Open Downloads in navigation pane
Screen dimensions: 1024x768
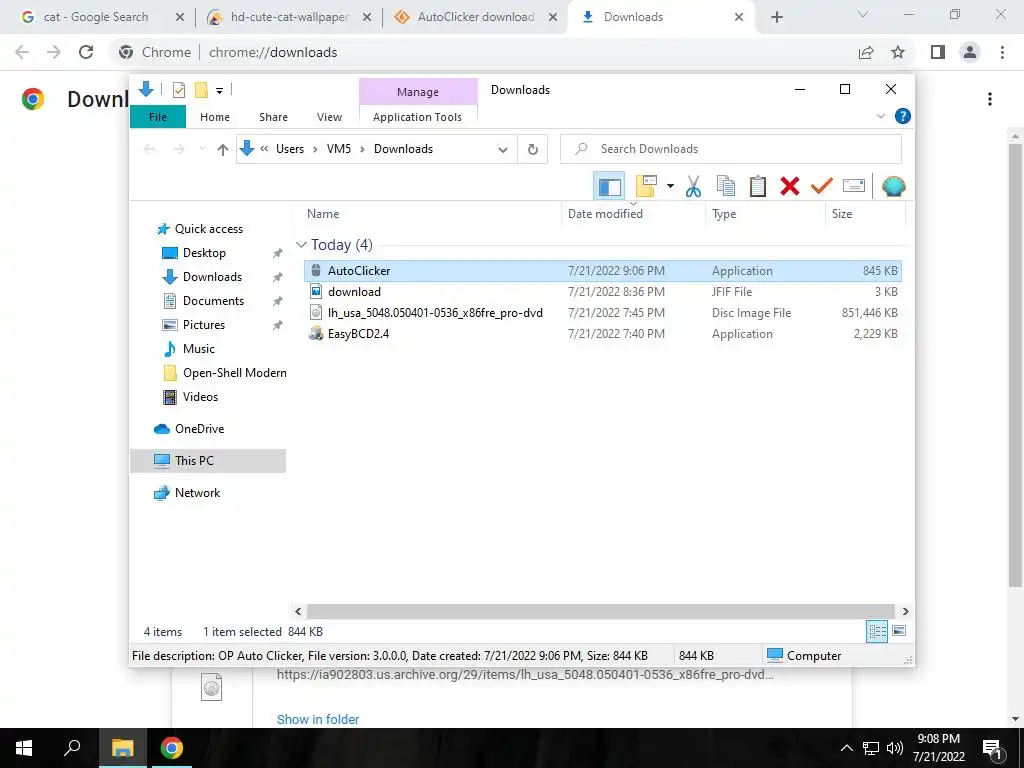point(212,277)
